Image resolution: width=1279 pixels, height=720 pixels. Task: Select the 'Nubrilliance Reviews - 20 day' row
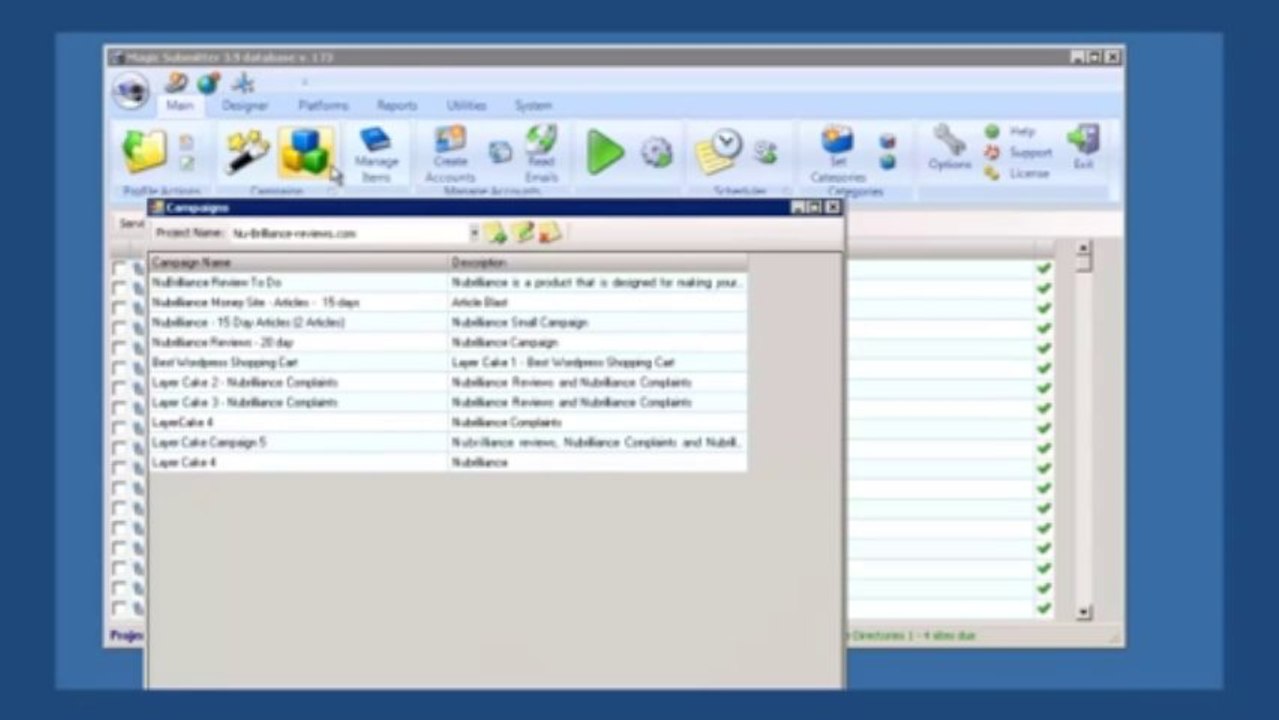[x=448, y=342]
